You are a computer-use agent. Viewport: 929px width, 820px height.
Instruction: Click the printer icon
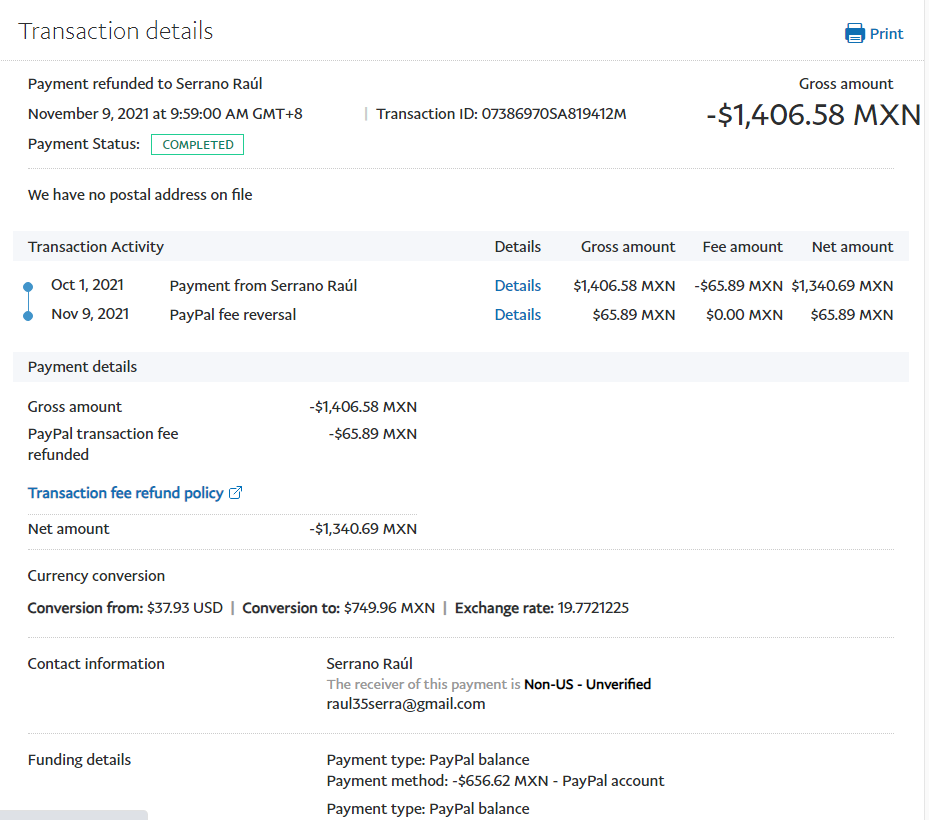pos(855,34)
